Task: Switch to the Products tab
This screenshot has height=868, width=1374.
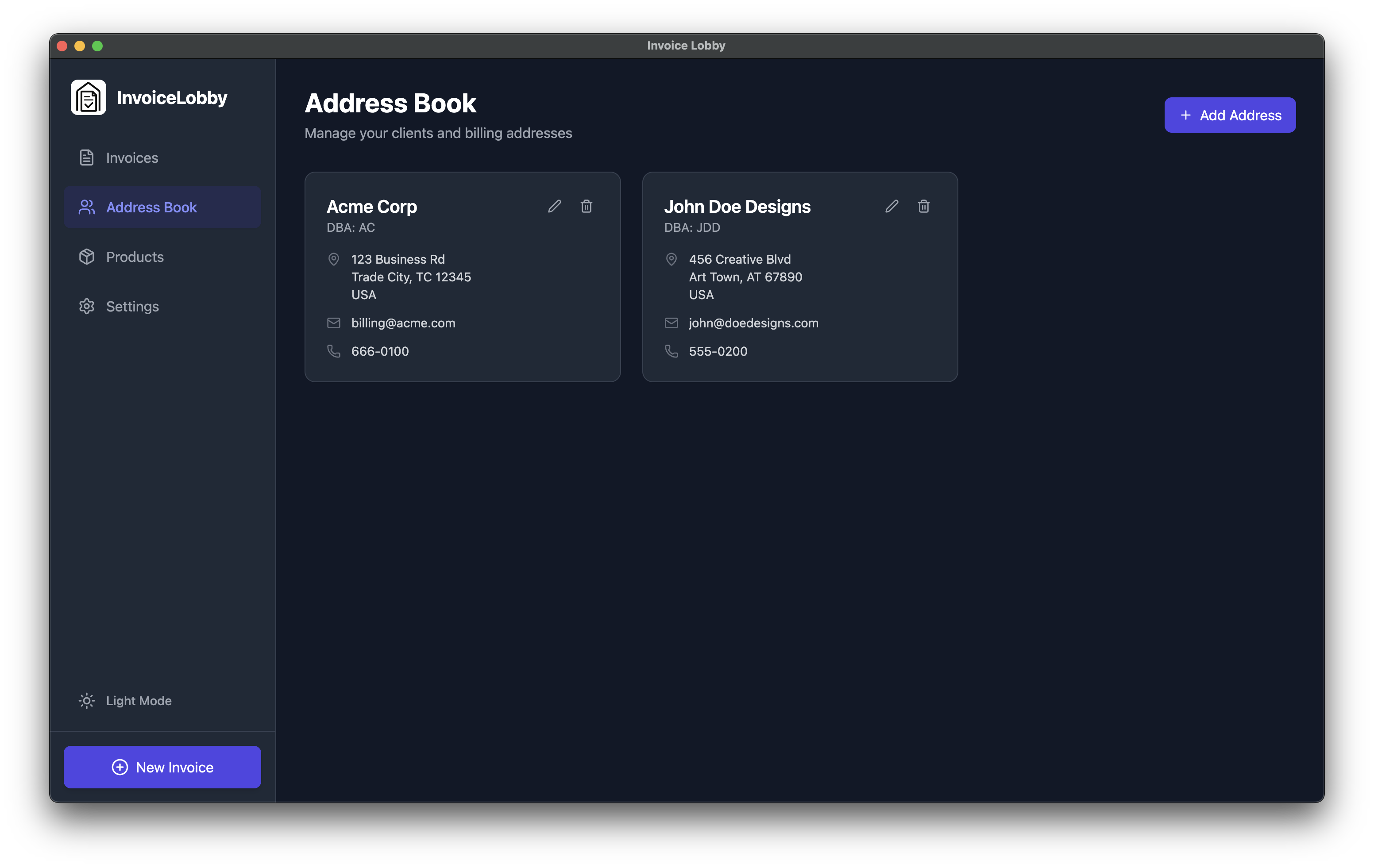Action: (135, 257)
